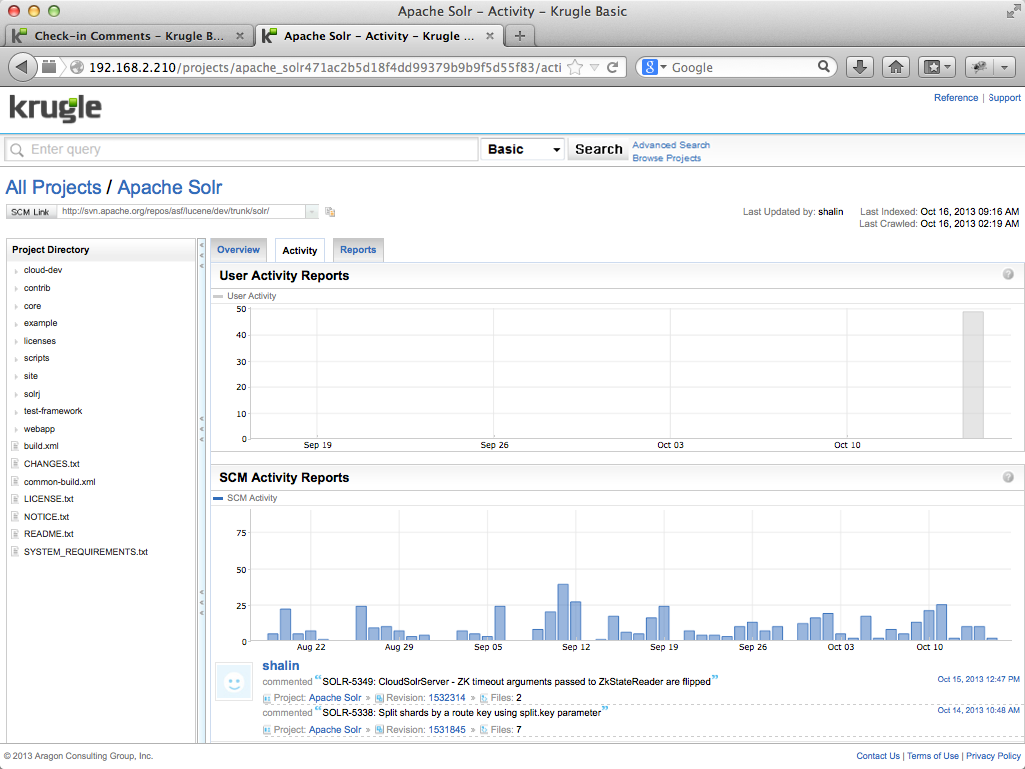The height and width of the screenshot is (769, 1025).
Task: Close the Check-in Comments tab
Action: click(240, 36)
